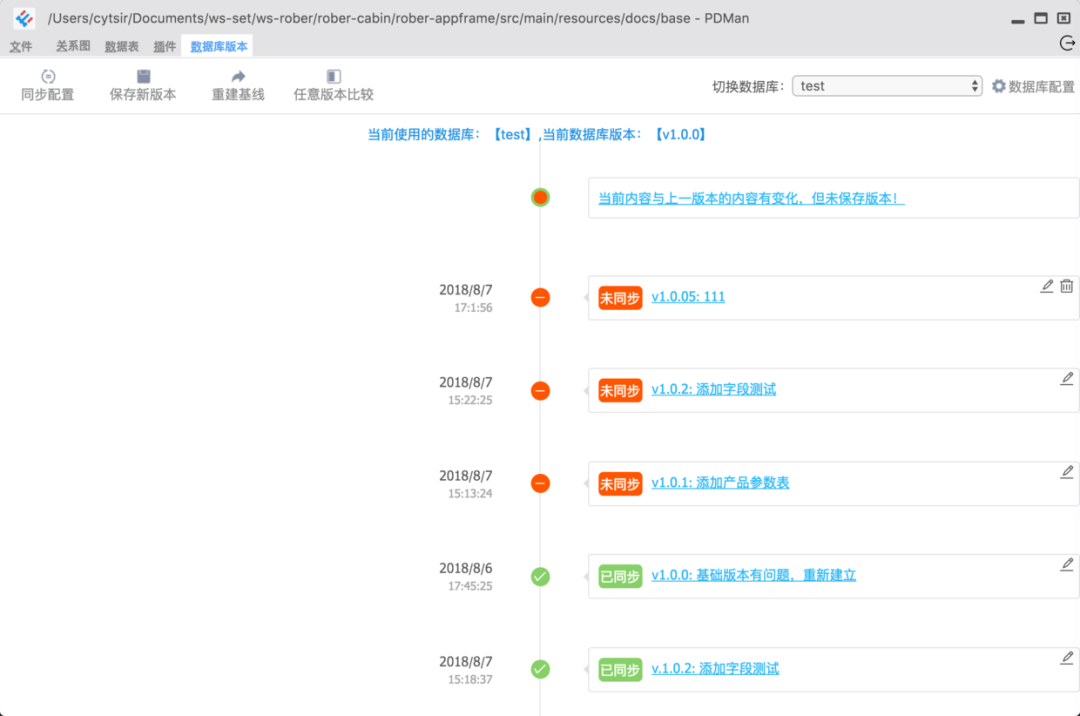Open the v.1.0.2: 添加字段测试 link
This screenshot has width=1080, height=716.
coord(715,668)
